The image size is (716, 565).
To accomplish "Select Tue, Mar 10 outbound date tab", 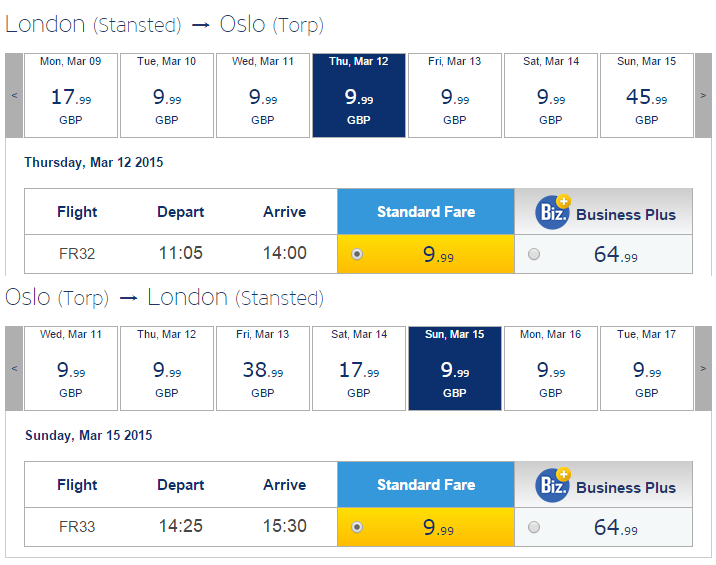I will tap(167, 95).
